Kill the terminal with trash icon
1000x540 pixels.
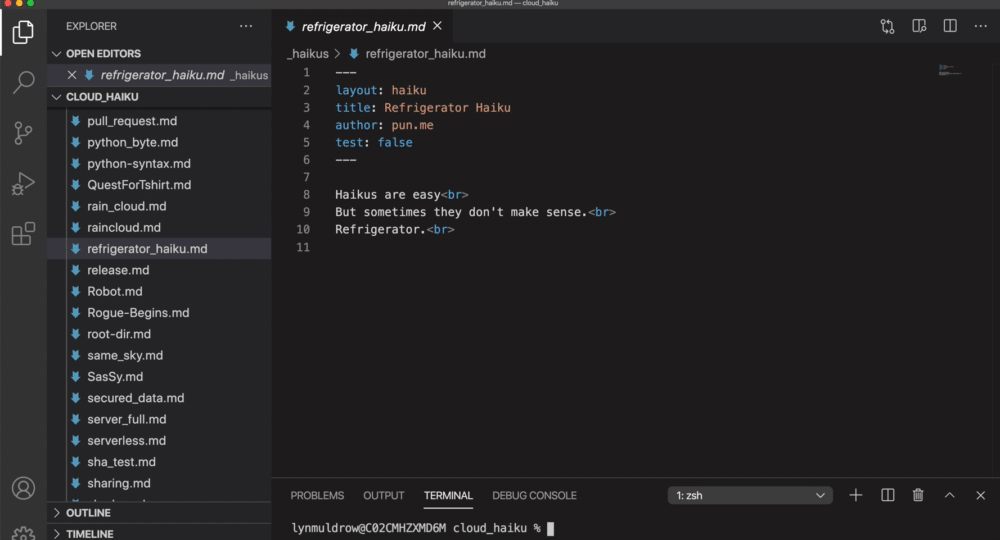(918, 495)
